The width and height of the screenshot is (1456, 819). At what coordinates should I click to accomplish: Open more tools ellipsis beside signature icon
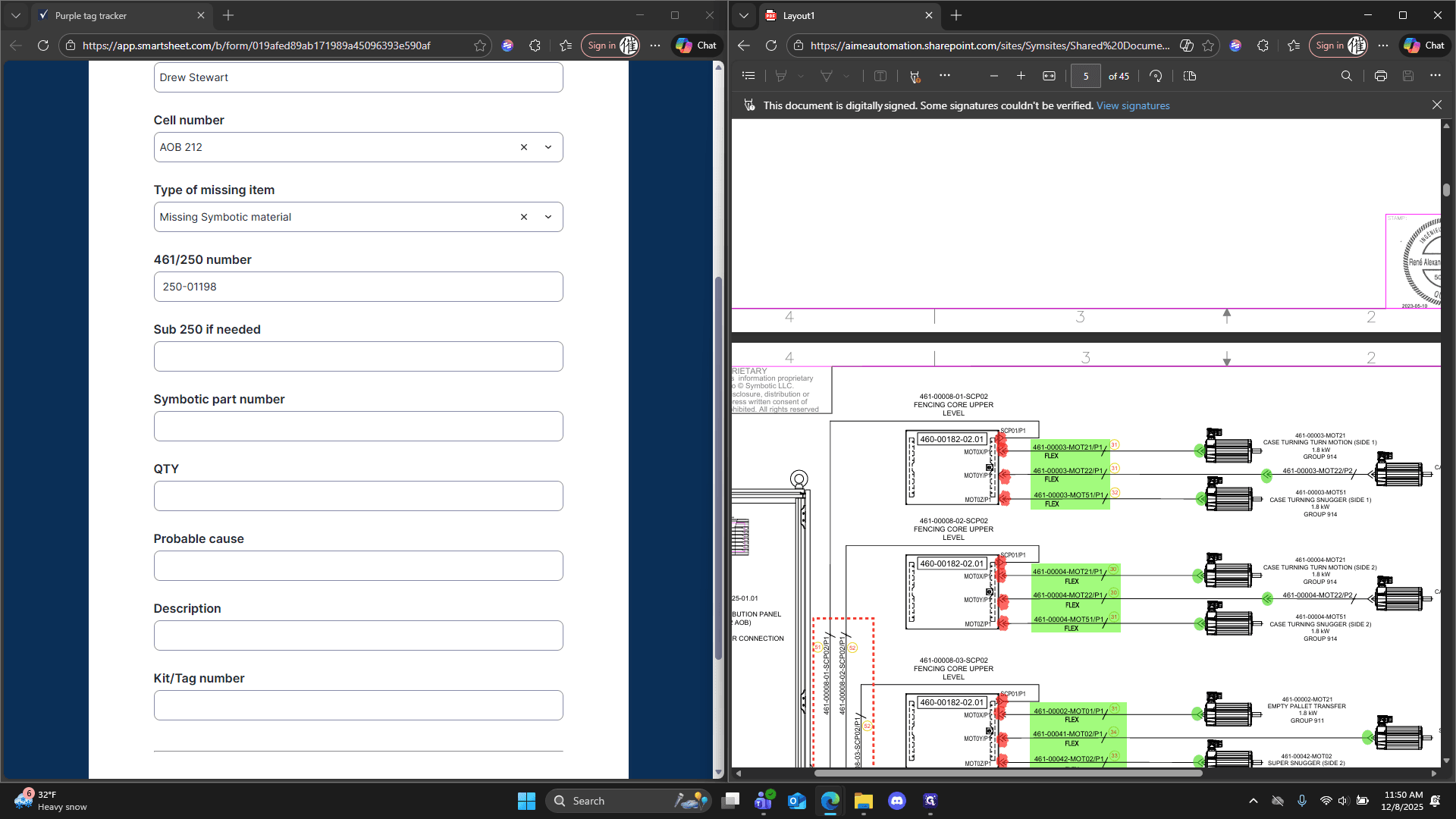[x=944, y=75]
